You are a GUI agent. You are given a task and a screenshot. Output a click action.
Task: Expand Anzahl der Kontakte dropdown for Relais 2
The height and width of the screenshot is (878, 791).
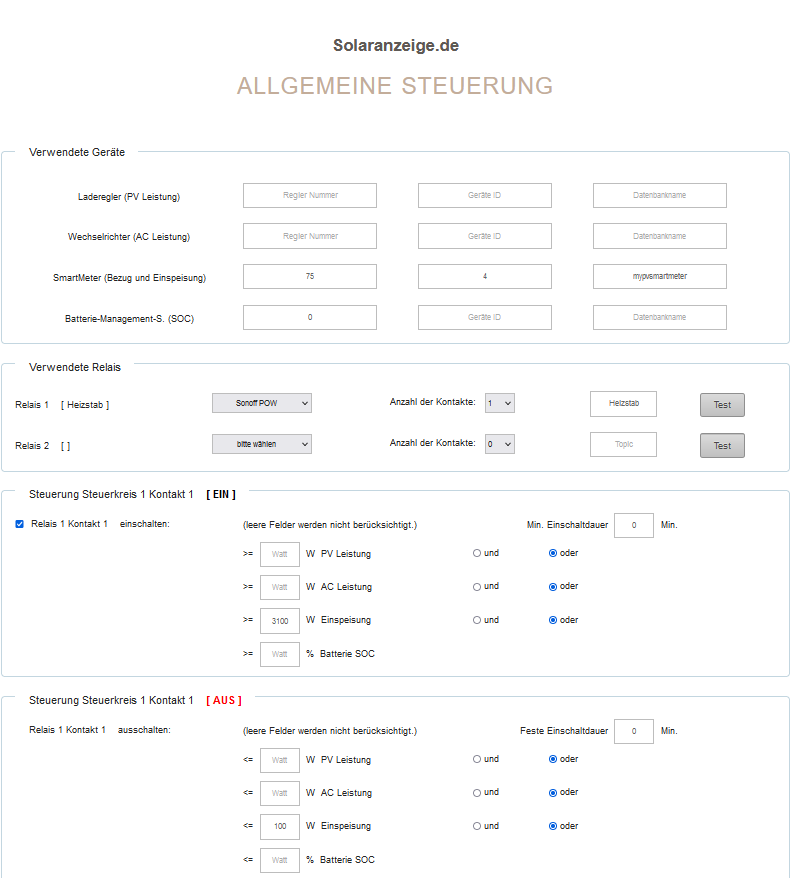tap(499, 443)
